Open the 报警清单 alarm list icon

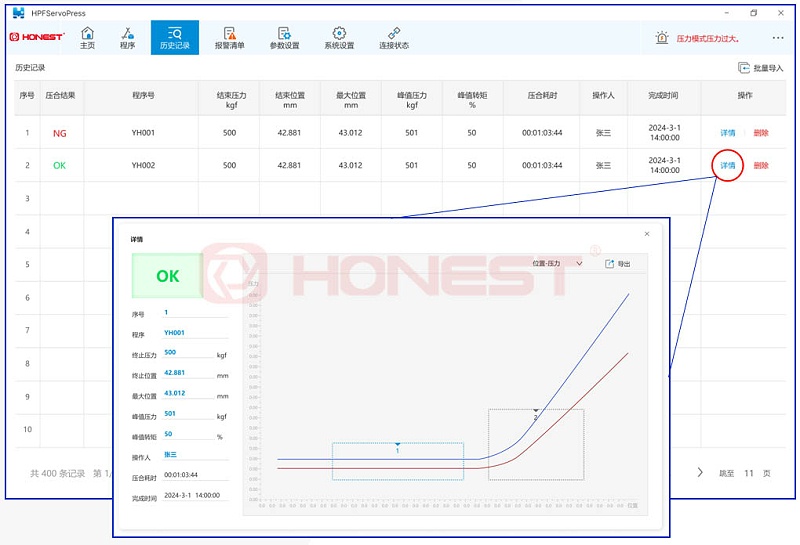229,33
